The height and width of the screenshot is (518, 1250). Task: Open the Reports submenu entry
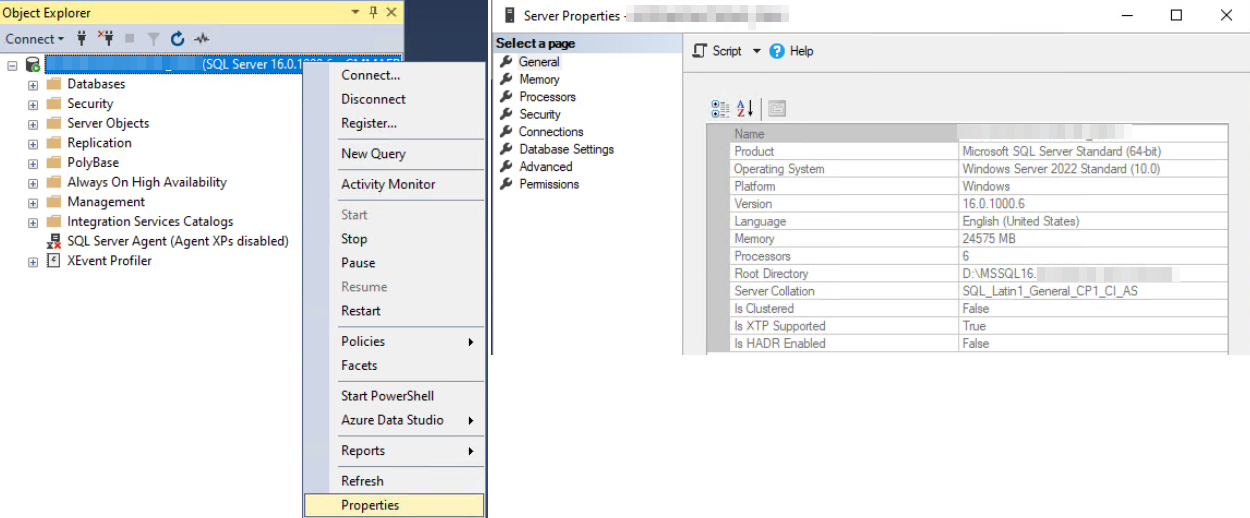click(363, 451)
